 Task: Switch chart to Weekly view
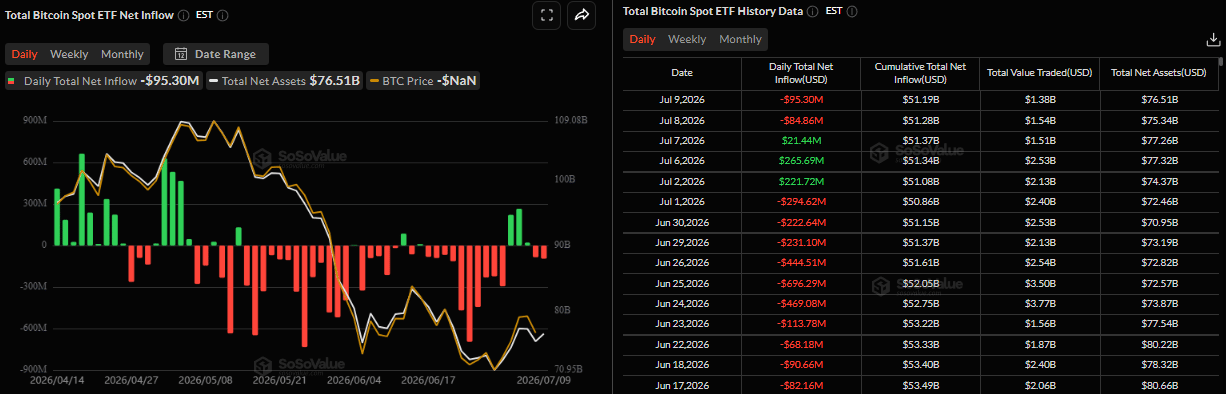(69, 54)
